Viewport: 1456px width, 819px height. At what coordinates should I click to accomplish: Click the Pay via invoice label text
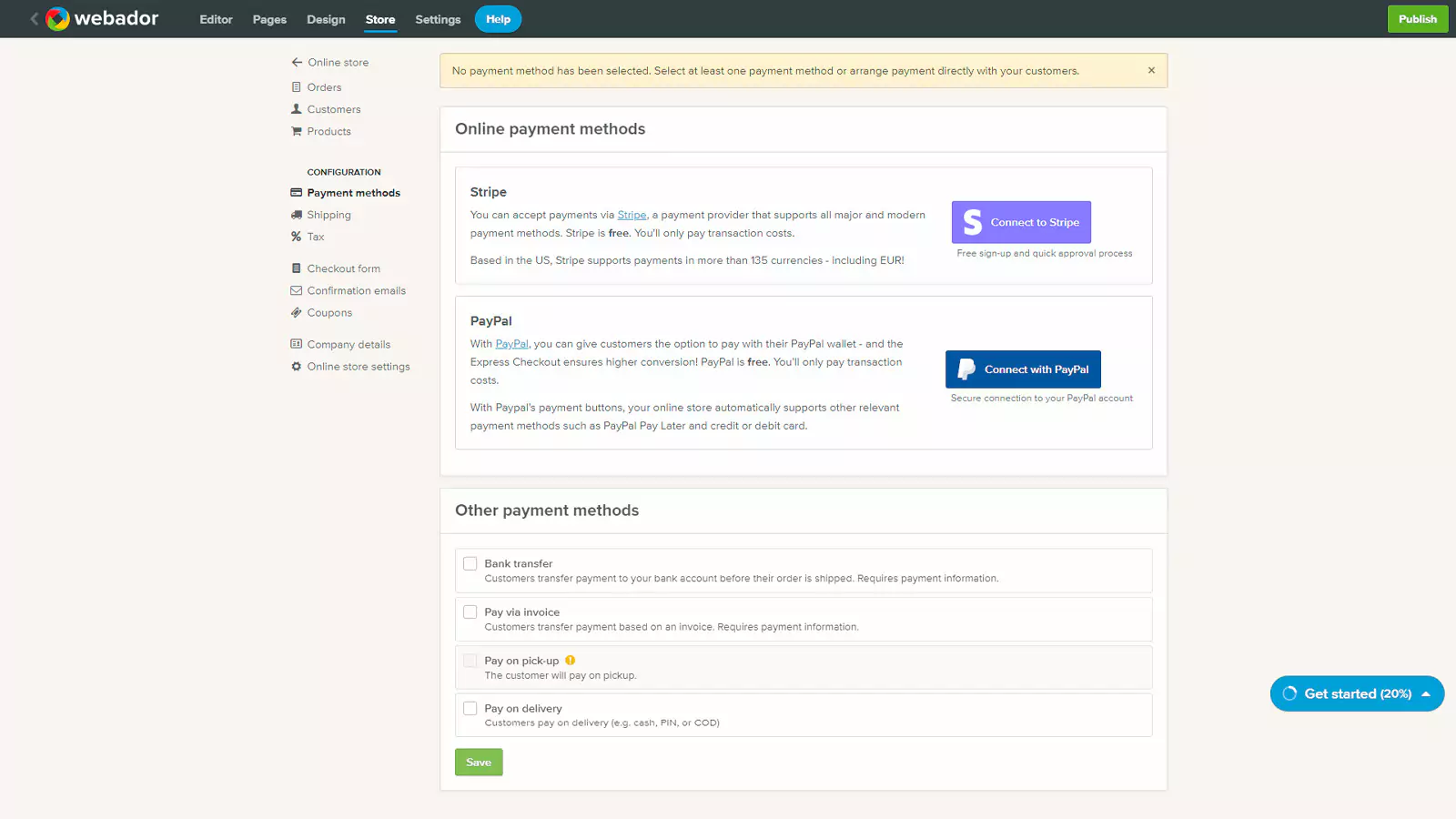522,612
